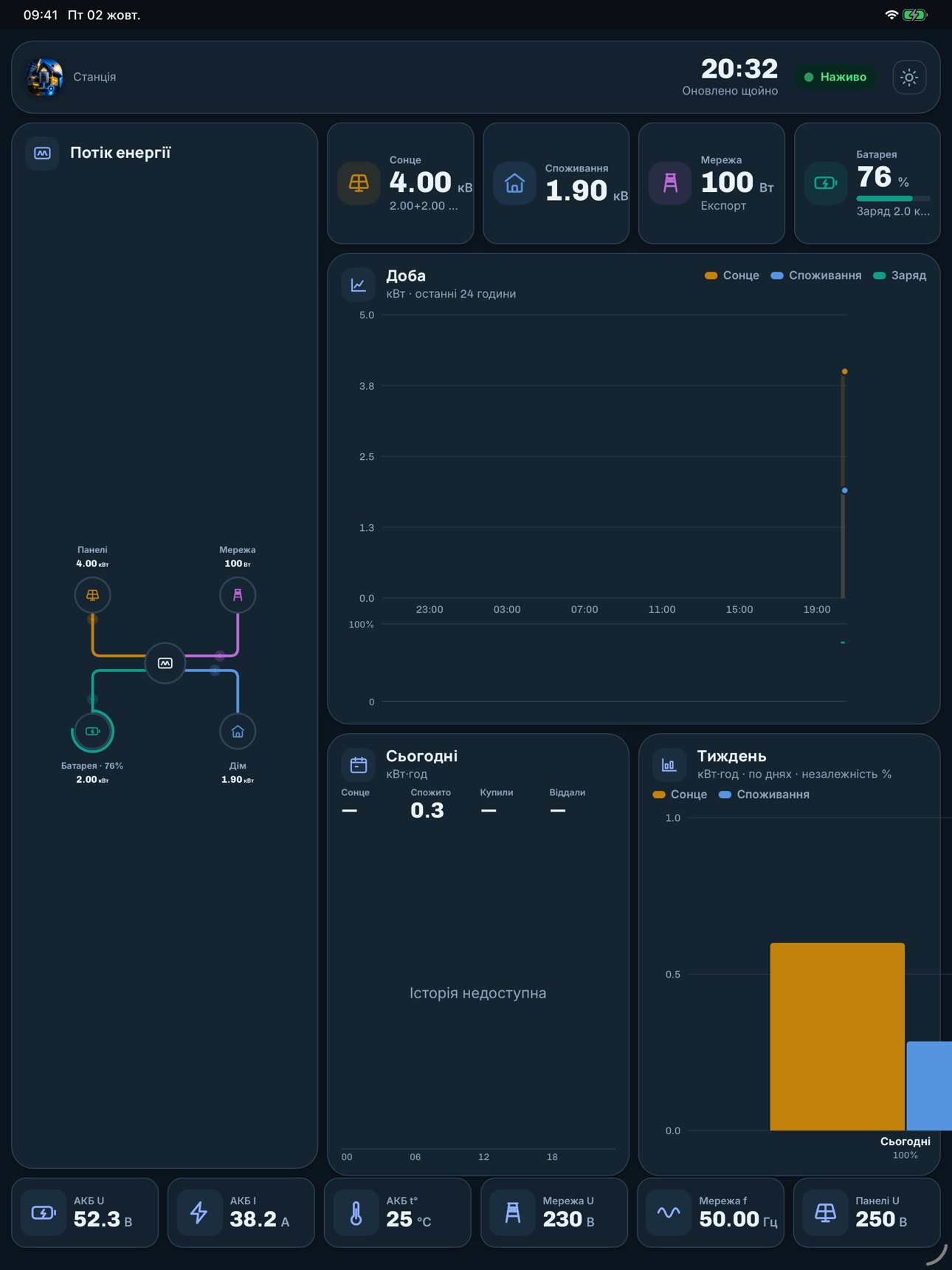
Task: Select the Дім house node in flow diagram
Action: point(238,731)
